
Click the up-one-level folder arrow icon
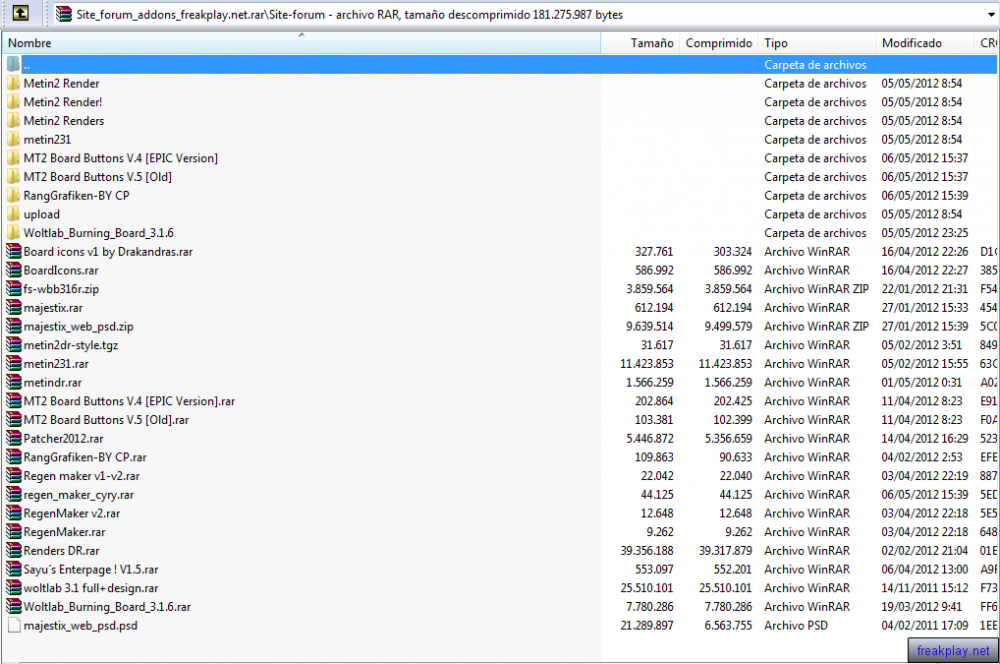(20, 13)
